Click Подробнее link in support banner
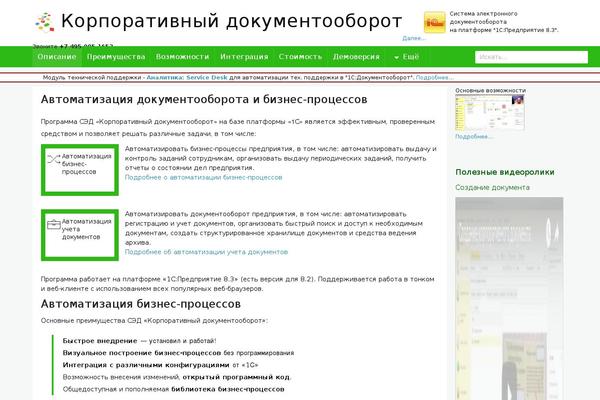Image resolution: width=600 pixels, height=400 pixels. click(x=435, y=77)
